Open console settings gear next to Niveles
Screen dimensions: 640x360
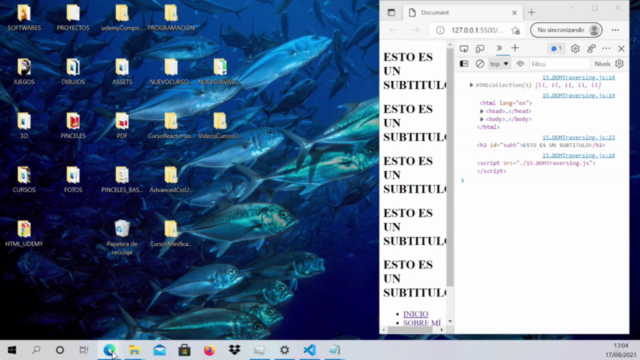pos(619,64)
